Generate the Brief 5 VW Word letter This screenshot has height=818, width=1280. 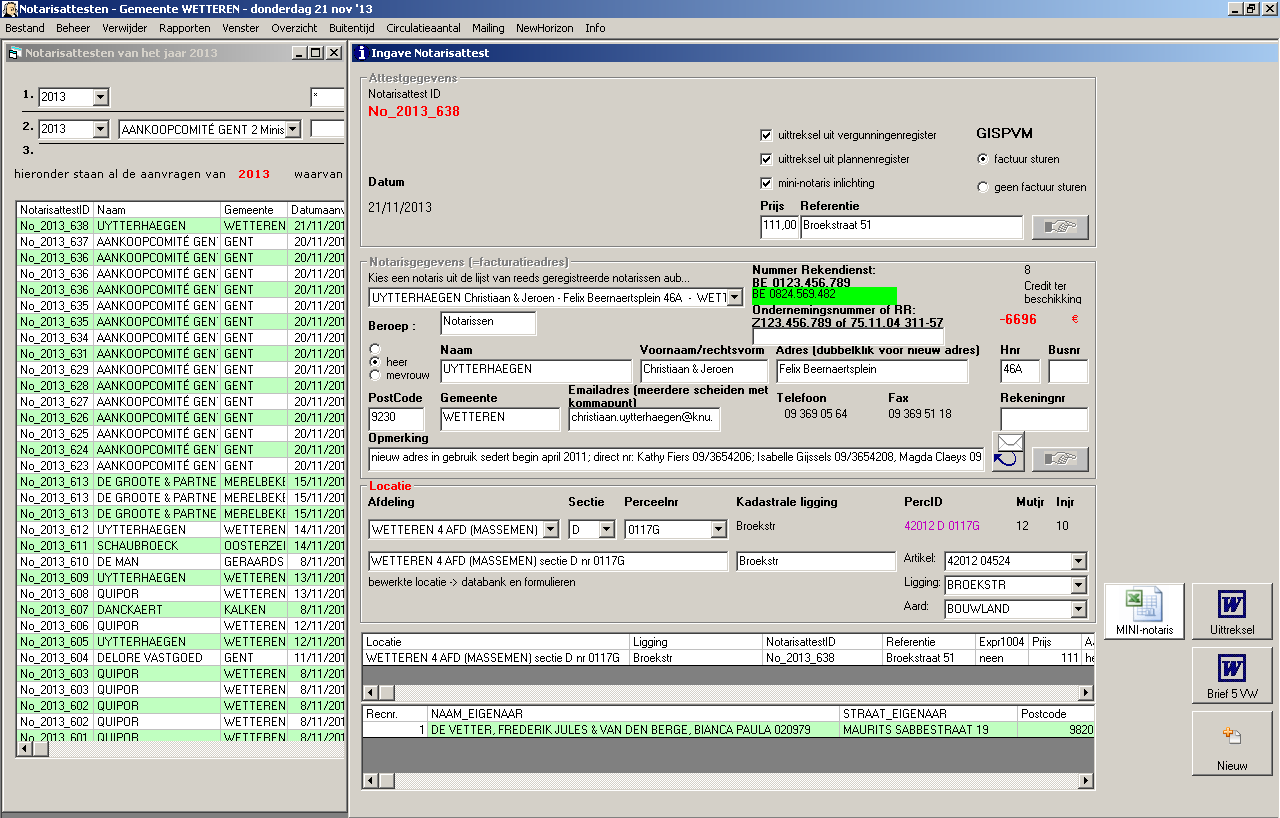point(1232,675)
